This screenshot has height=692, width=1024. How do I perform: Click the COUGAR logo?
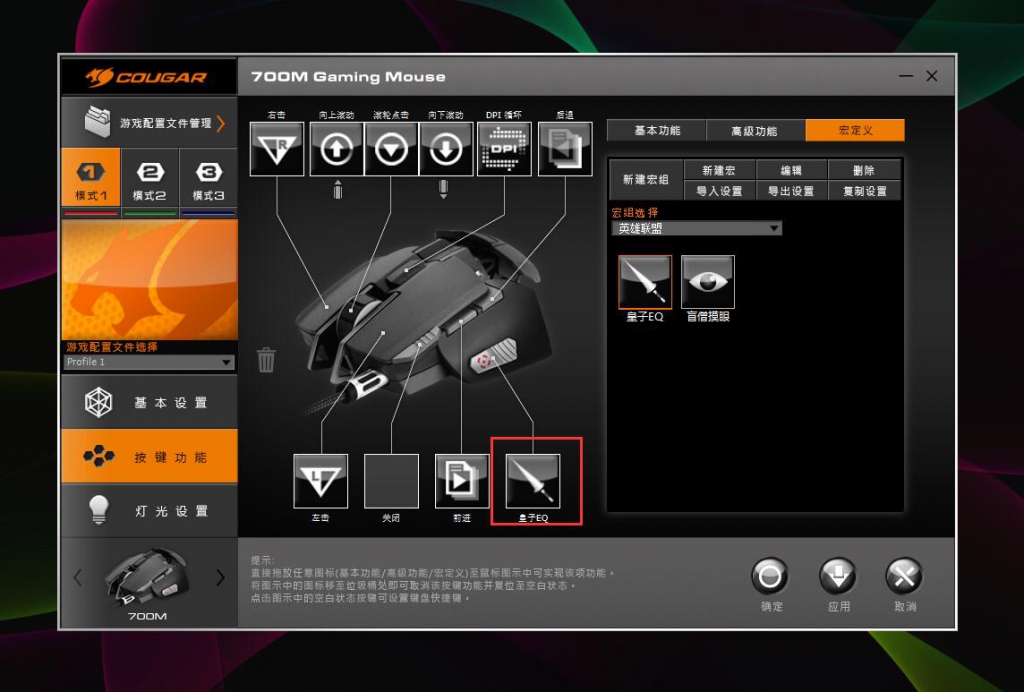coord(146,77)
